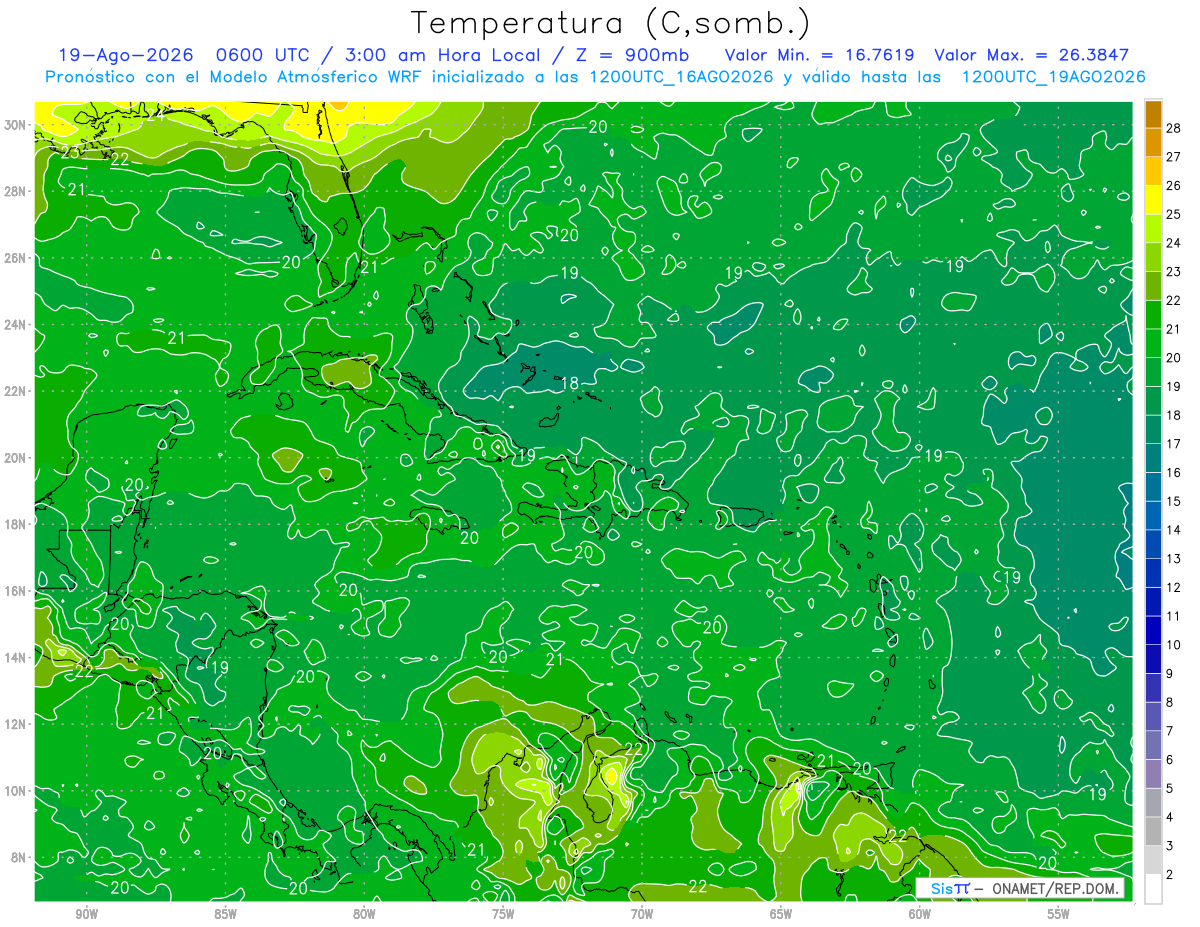The image size is (1200, 927).
Task: Click the '75W' longitude axis label
Action: click(x=503, y=914)
